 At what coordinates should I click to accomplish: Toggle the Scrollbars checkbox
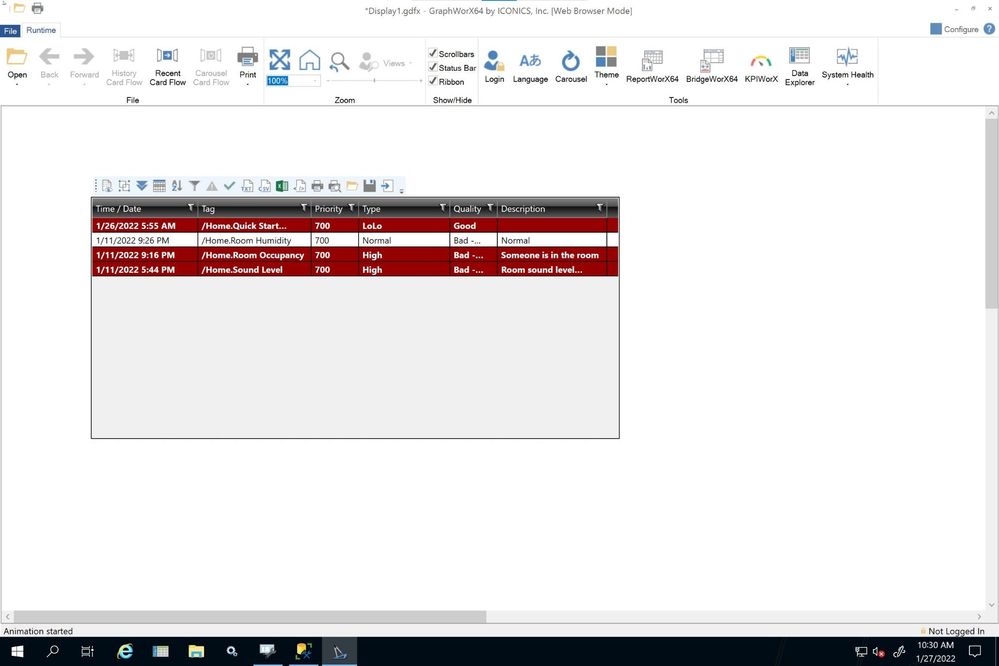click(x=433, y=54)
